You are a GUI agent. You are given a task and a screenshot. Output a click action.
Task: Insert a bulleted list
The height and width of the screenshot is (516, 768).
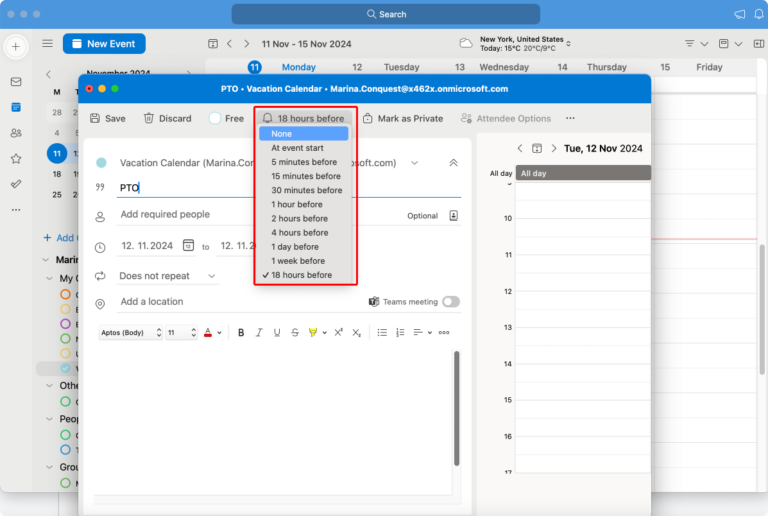[382, 332]
